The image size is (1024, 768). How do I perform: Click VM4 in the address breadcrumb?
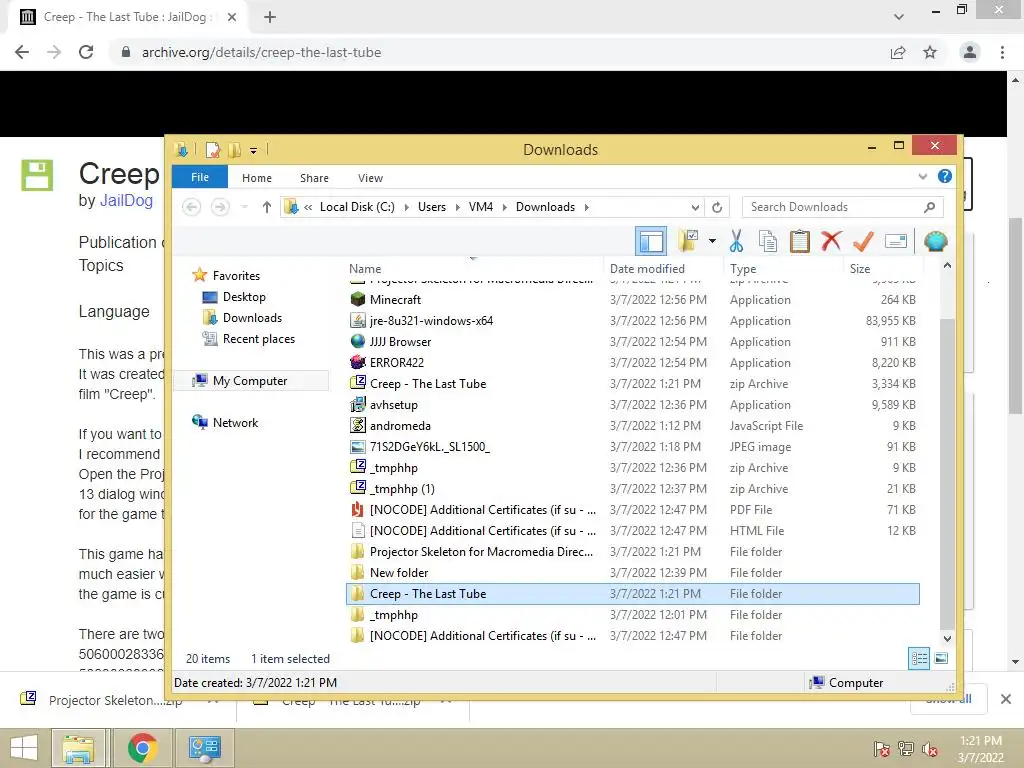click(481, 207)
